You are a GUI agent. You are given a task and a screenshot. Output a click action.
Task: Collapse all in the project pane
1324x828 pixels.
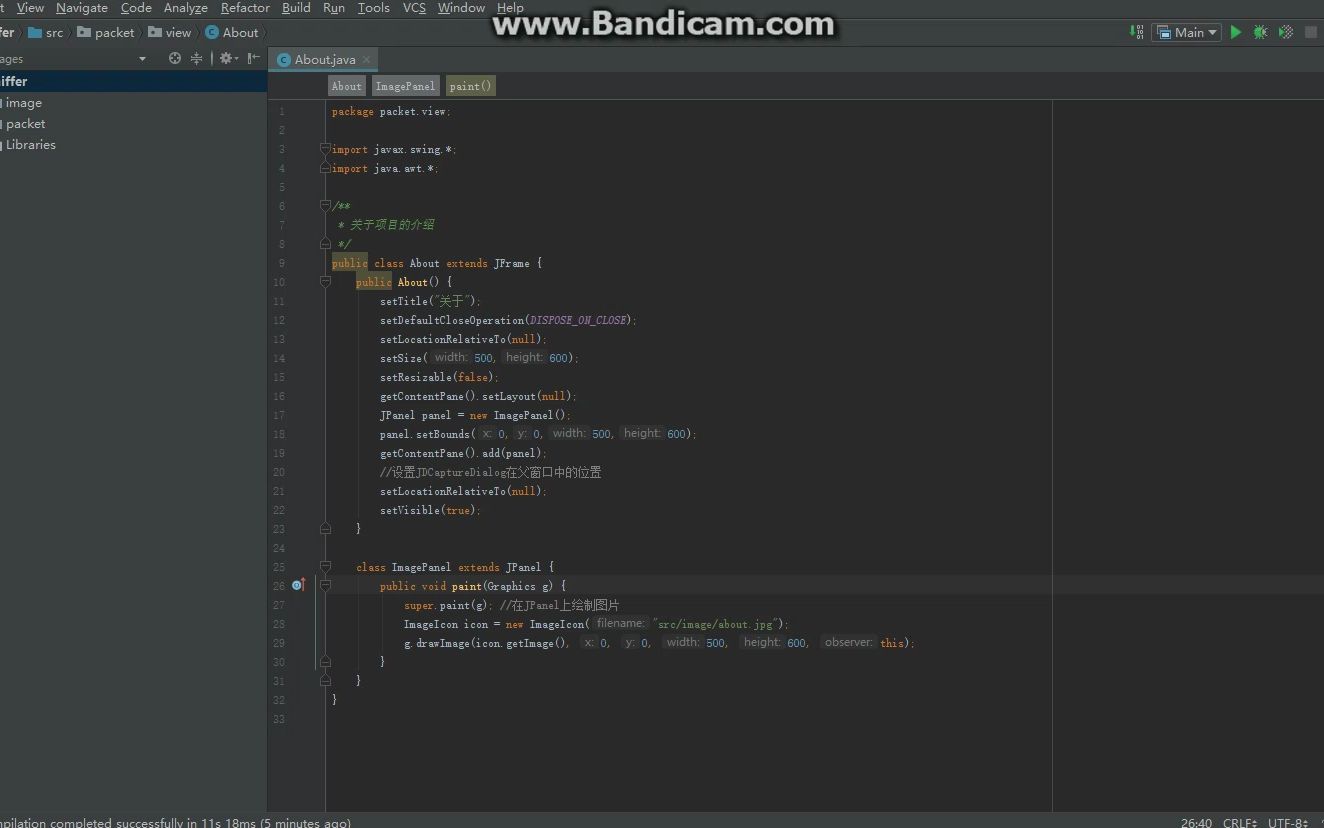pos(196,59)
